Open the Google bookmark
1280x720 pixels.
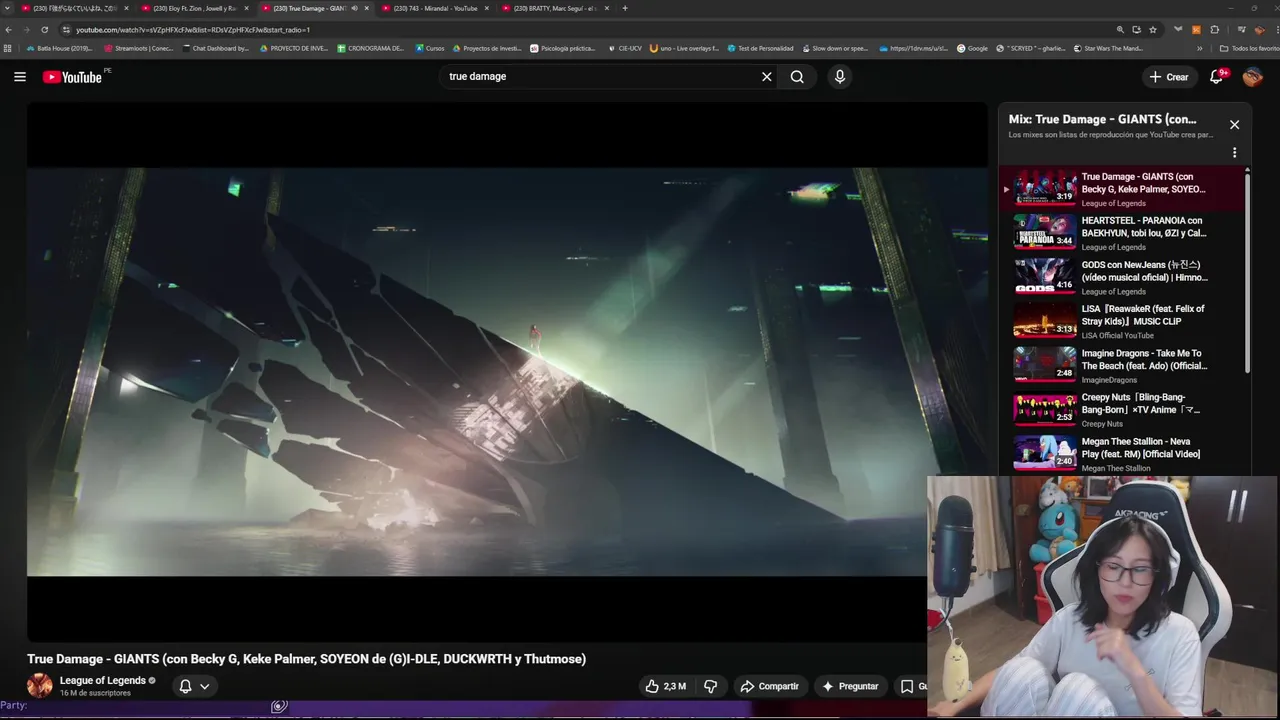click(x=973, y=48)
